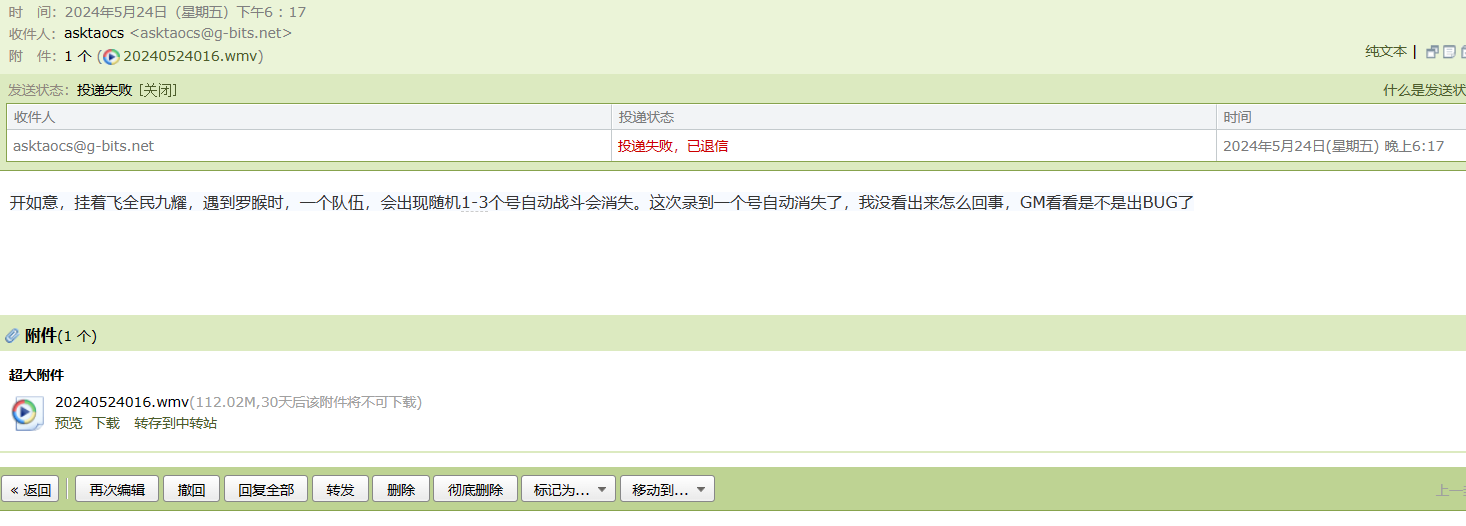Viewport: 1466px width, 526px height.
Task: Click the small media icon beside header attachment name
Action: coord(111,57)
